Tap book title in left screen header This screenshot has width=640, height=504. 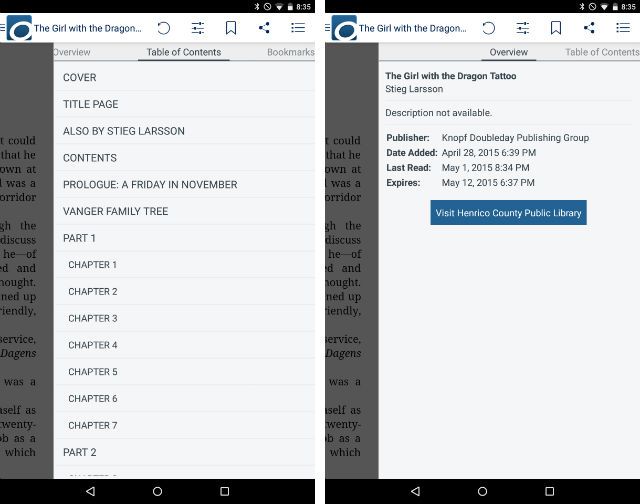coord(88,28)
